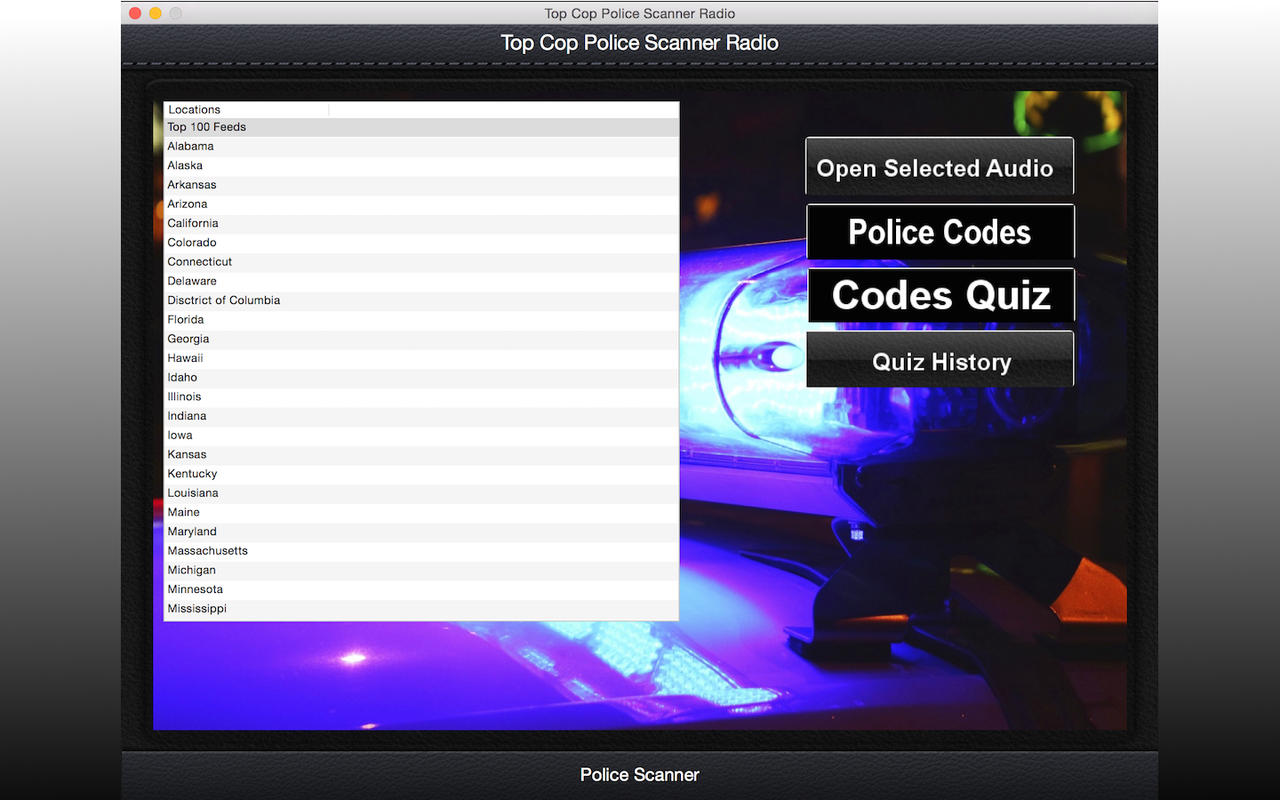Select Delaware from the list

point(421,281)
